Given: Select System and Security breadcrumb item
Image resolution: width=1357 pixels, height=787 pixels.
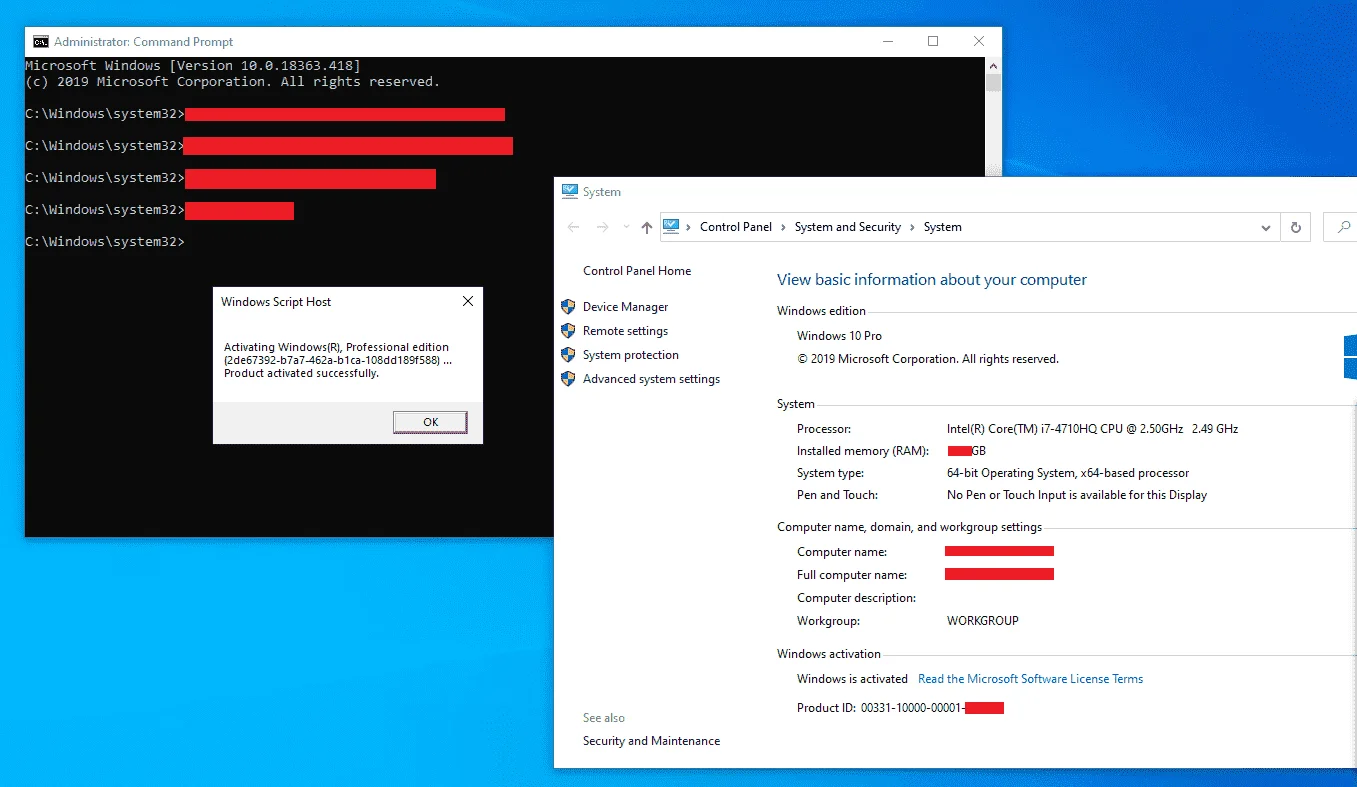Looking at the screenshot, I should (848, 227).
